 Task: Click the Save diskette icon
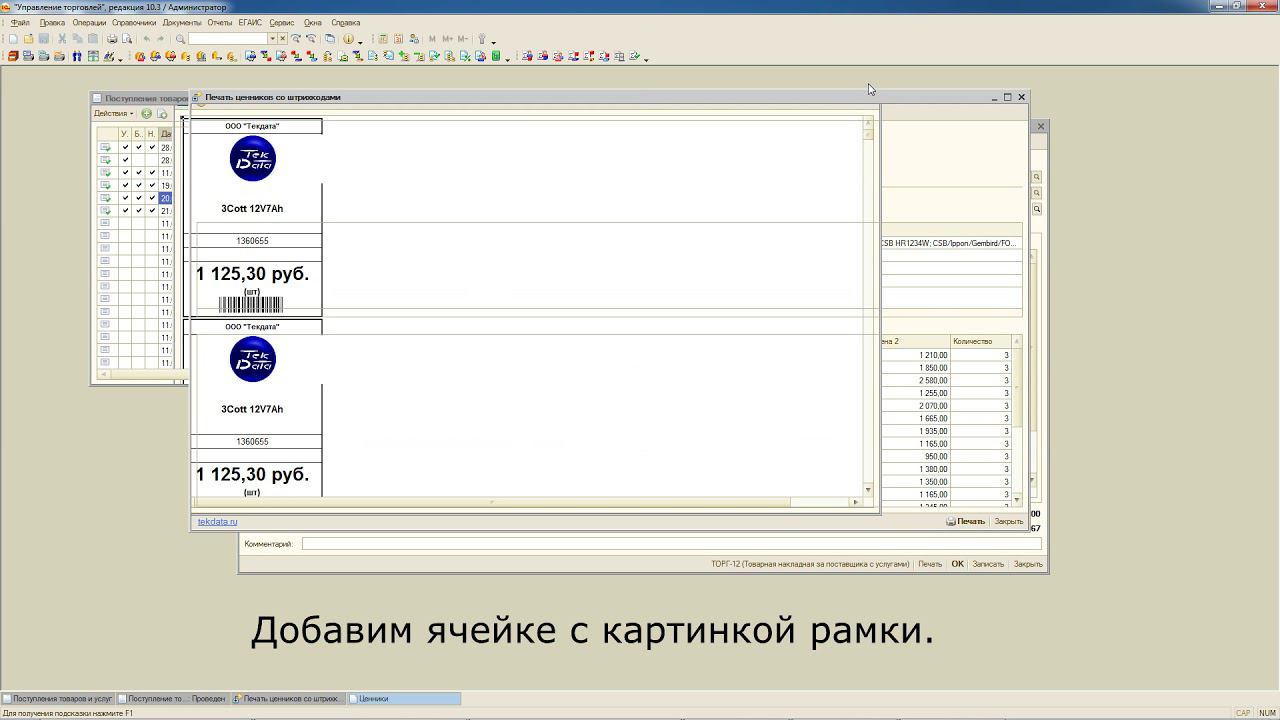(44, 39)
